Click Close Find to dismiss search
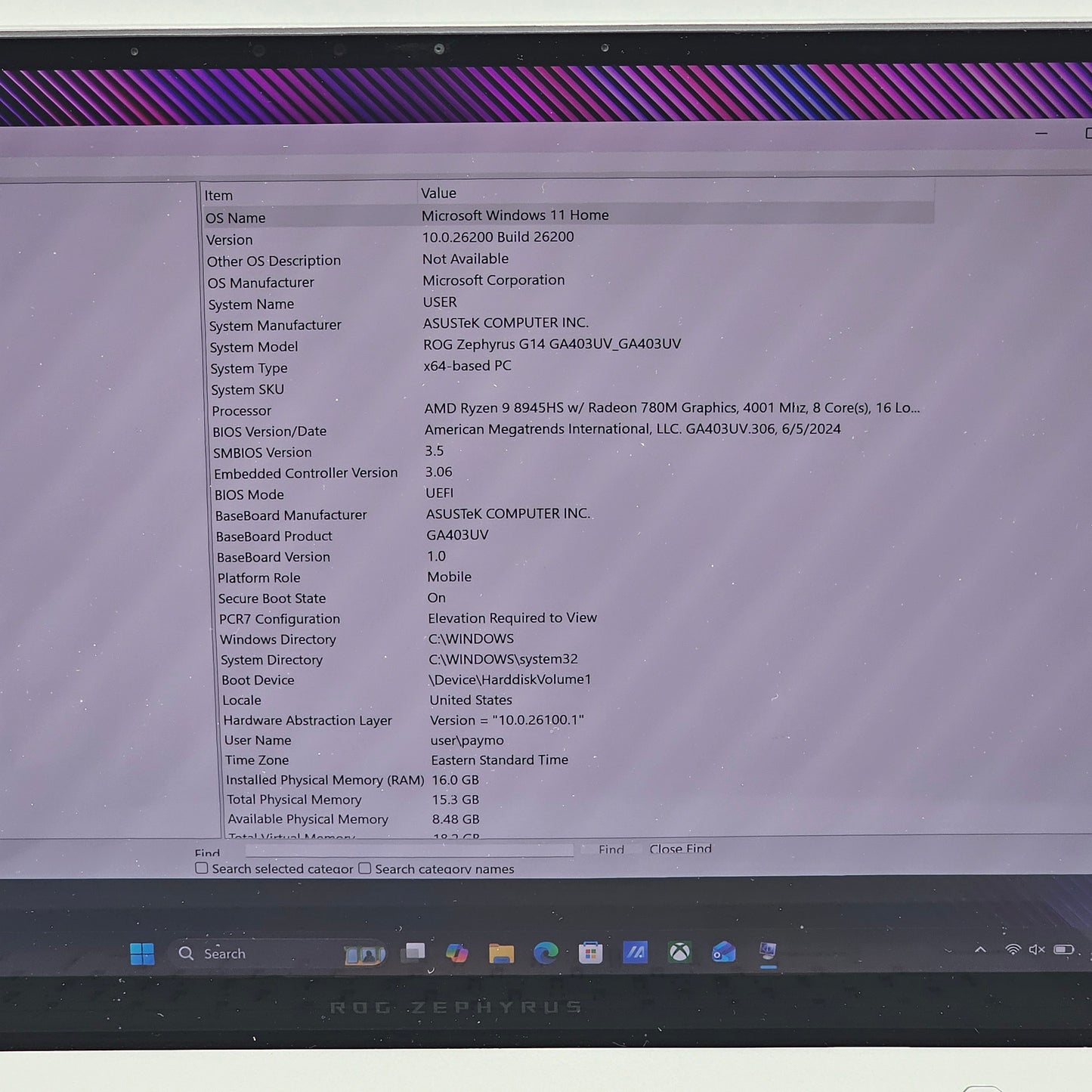1092x1092 pixels. (x=679, y=849)
